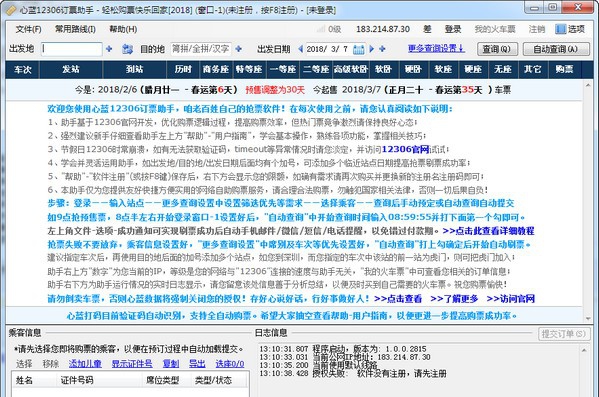Click the plus icon after the date arrows
Viewport: 599px width, 397px height.
382,49
